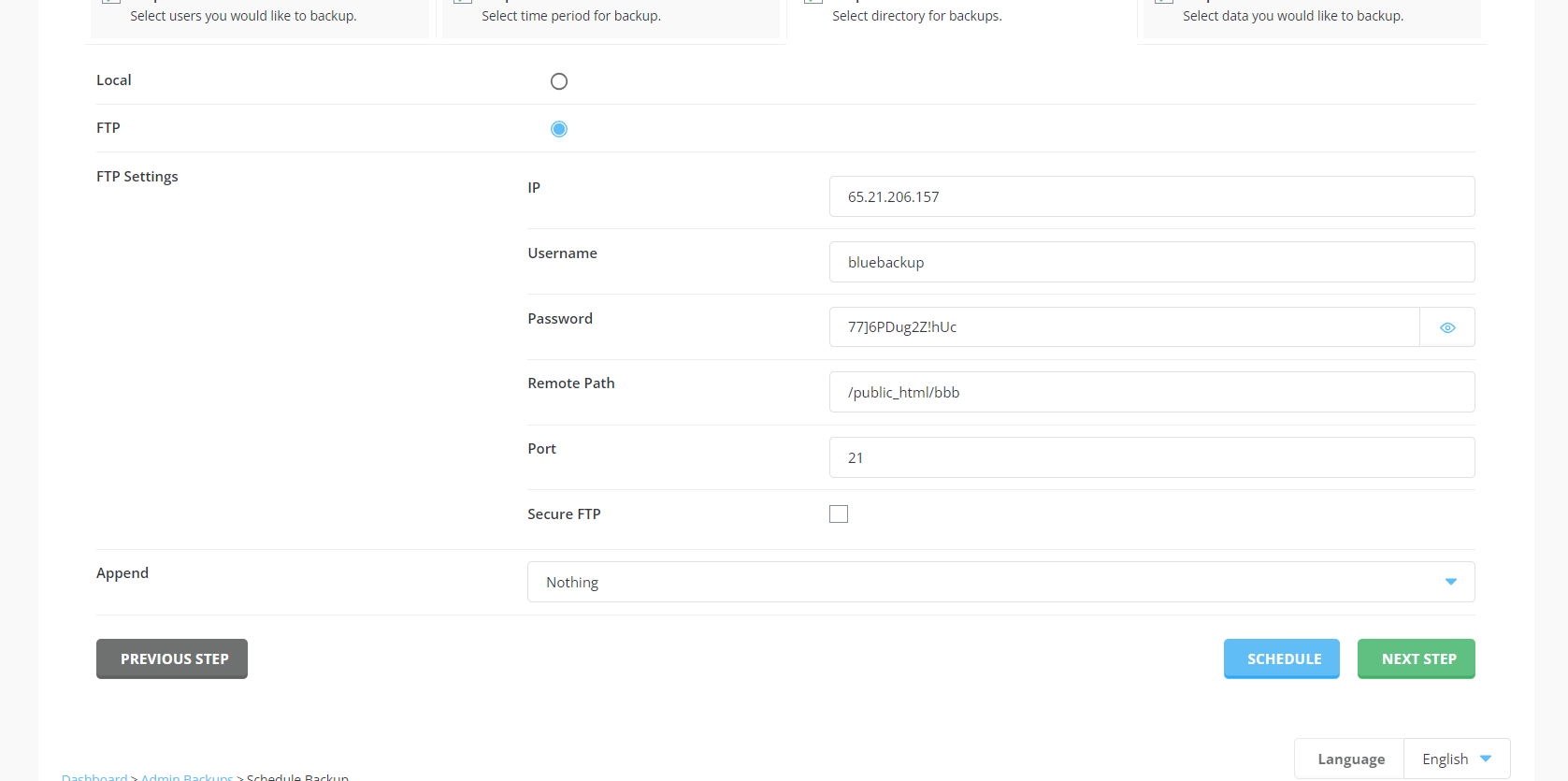Screen dimensions: 1568x781
Task: Open 'Select time period for backup' step
Action: tap(611, 17)
